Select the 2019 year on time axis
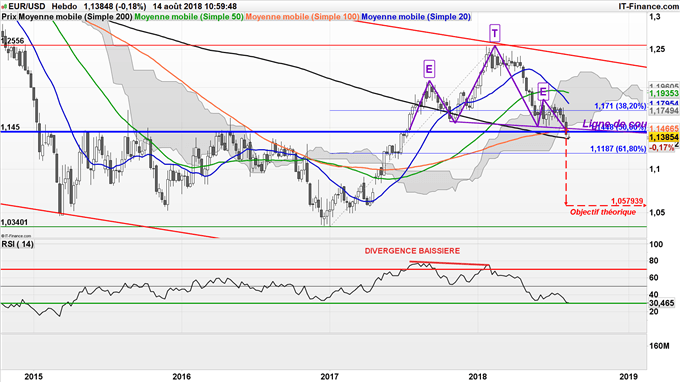 tap(628, 376)
